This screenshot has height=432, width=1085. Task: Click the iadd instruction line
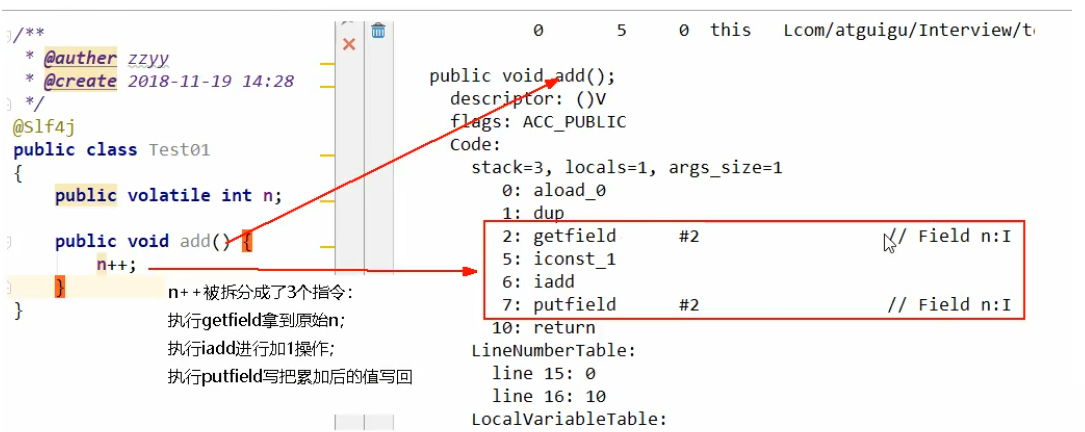(x=553, y=282)
